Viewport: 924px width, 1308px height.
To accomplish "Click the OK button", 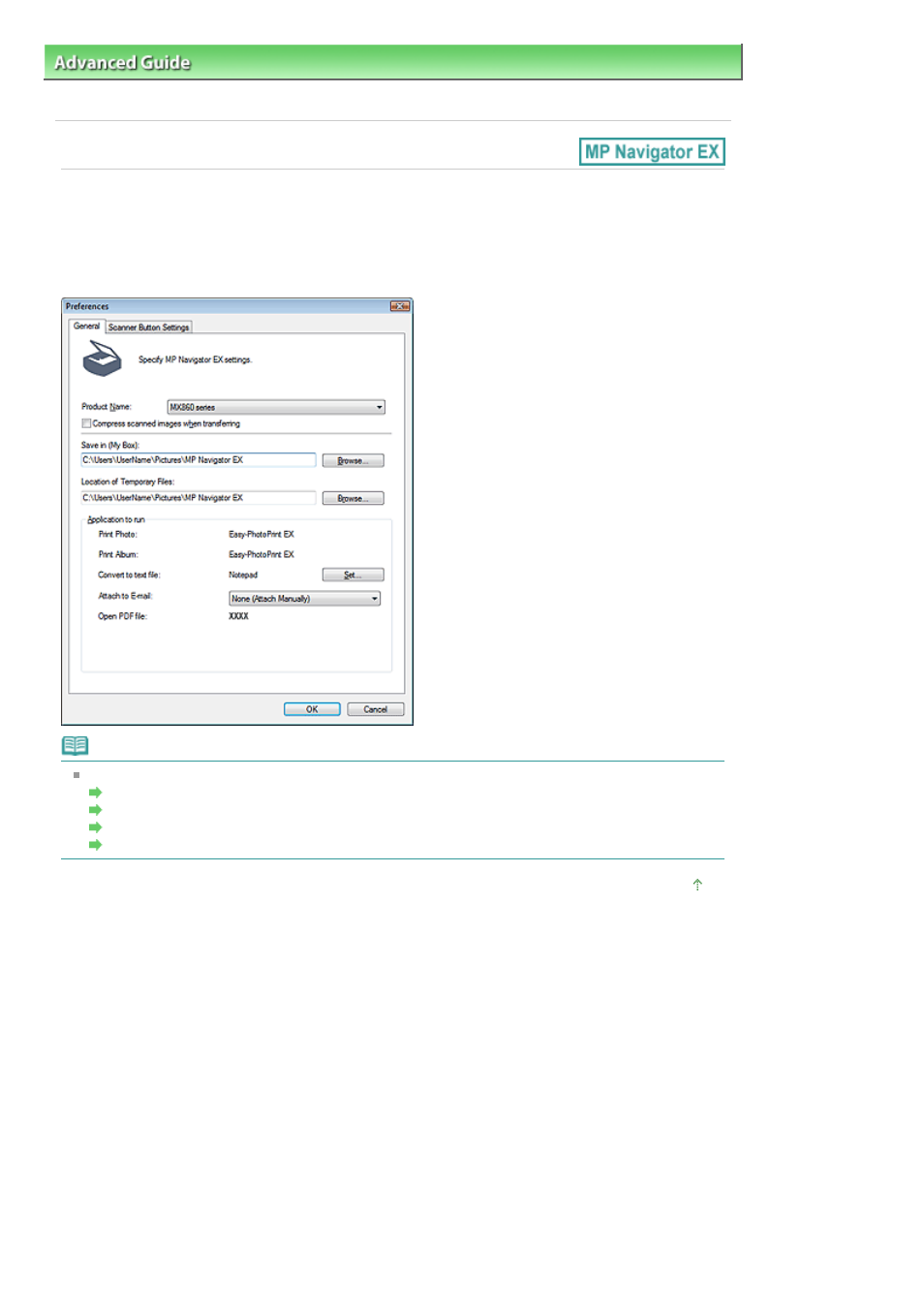I will (x=312, y=709).
